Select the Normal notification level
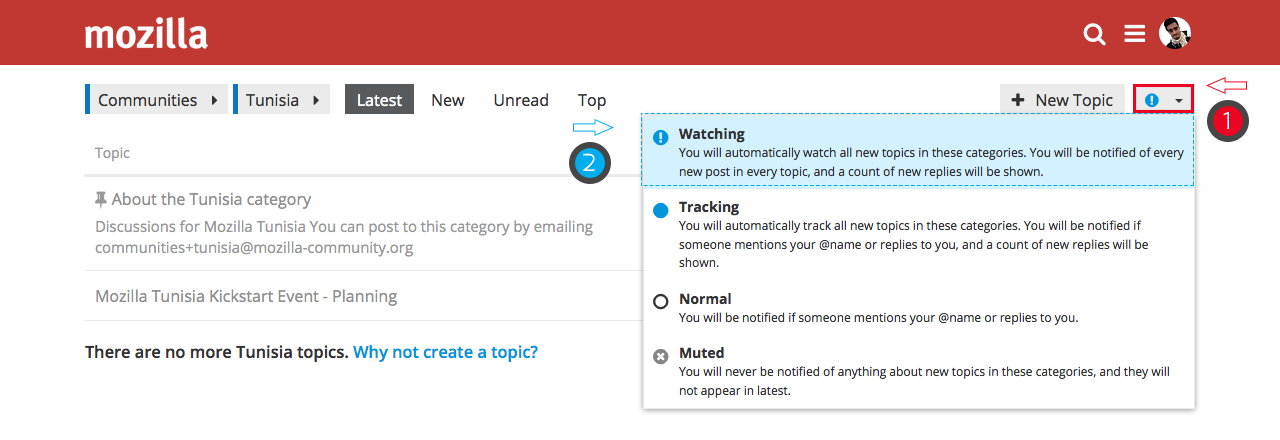Viewport: 1280px width, 440px height. coord(705,299)
